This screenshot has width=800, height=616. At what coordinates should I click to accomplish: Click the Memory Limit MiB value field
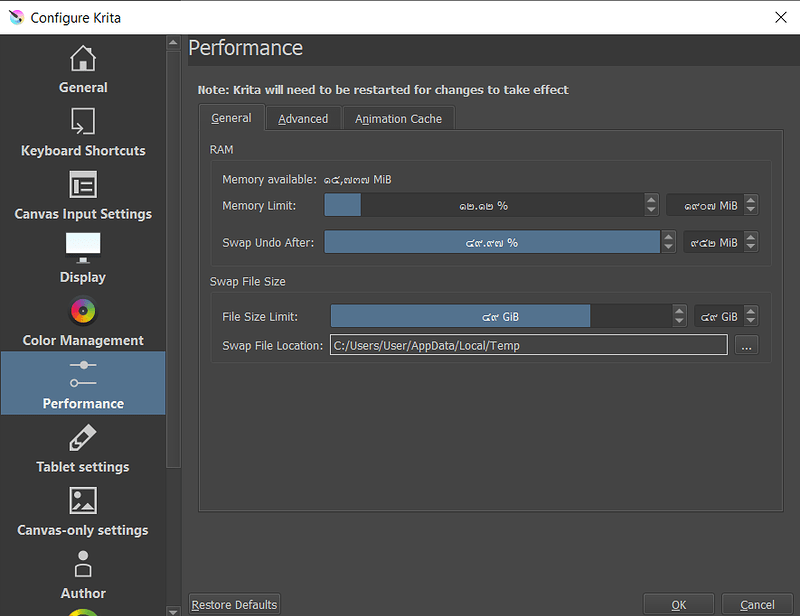tap(705, 205)
